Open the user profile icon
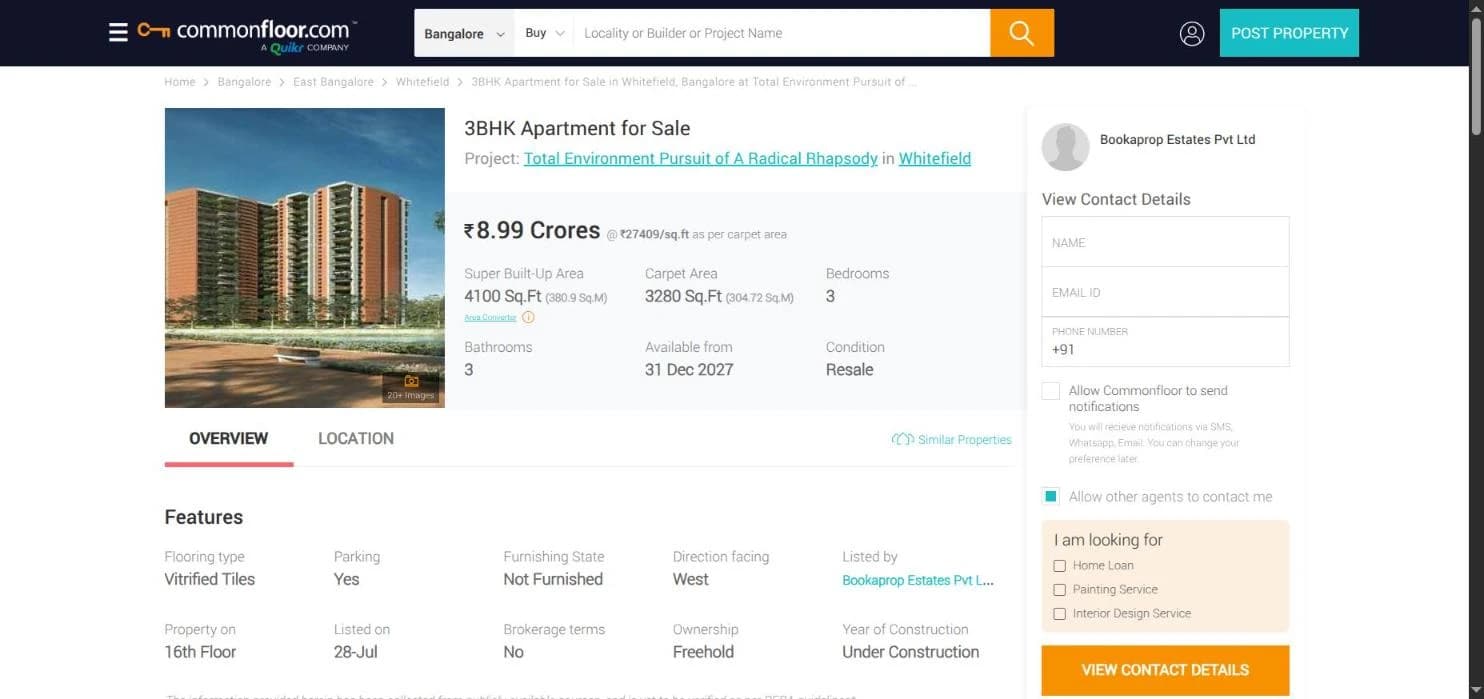 pos(1191,33)
